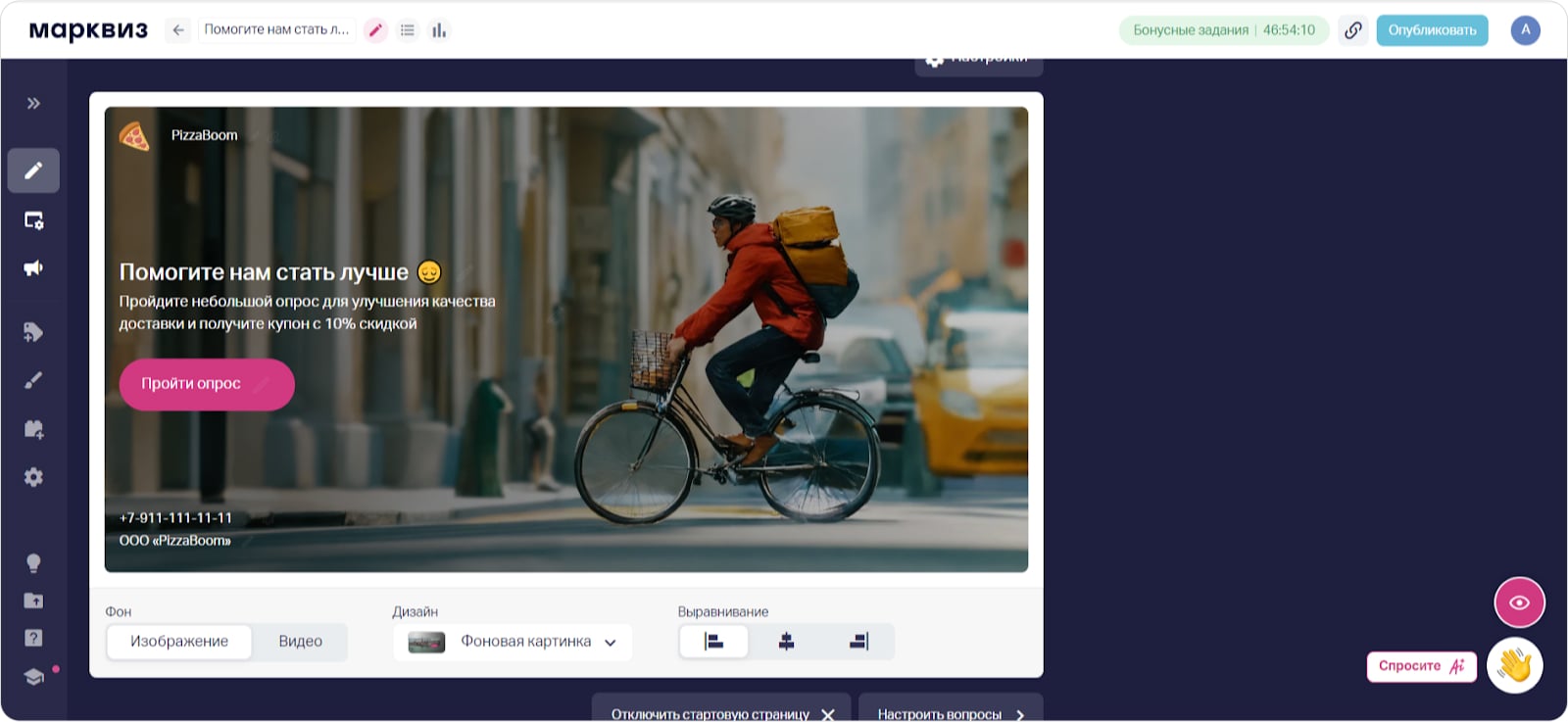Click the pencil editor icon in sidebar

click(x=33, y=170)
